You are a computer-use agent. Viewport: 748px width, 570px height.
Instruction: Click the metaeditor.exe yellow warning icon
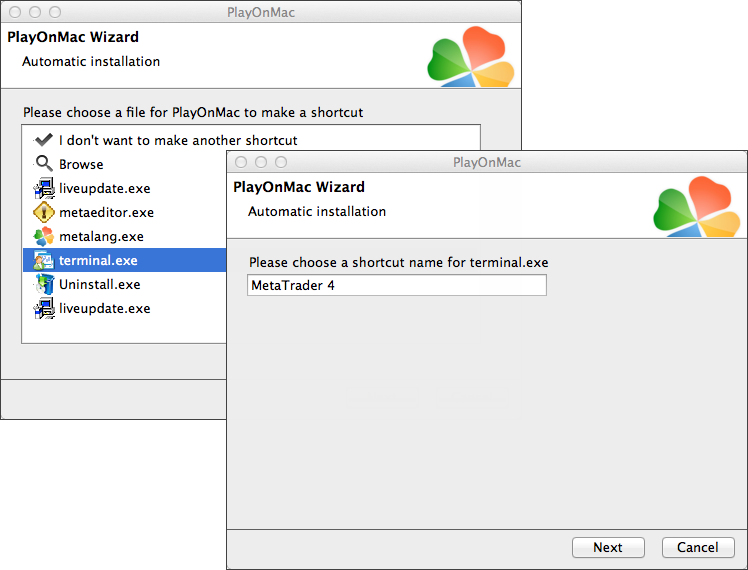pyautogui.click(x=43, y=212)
